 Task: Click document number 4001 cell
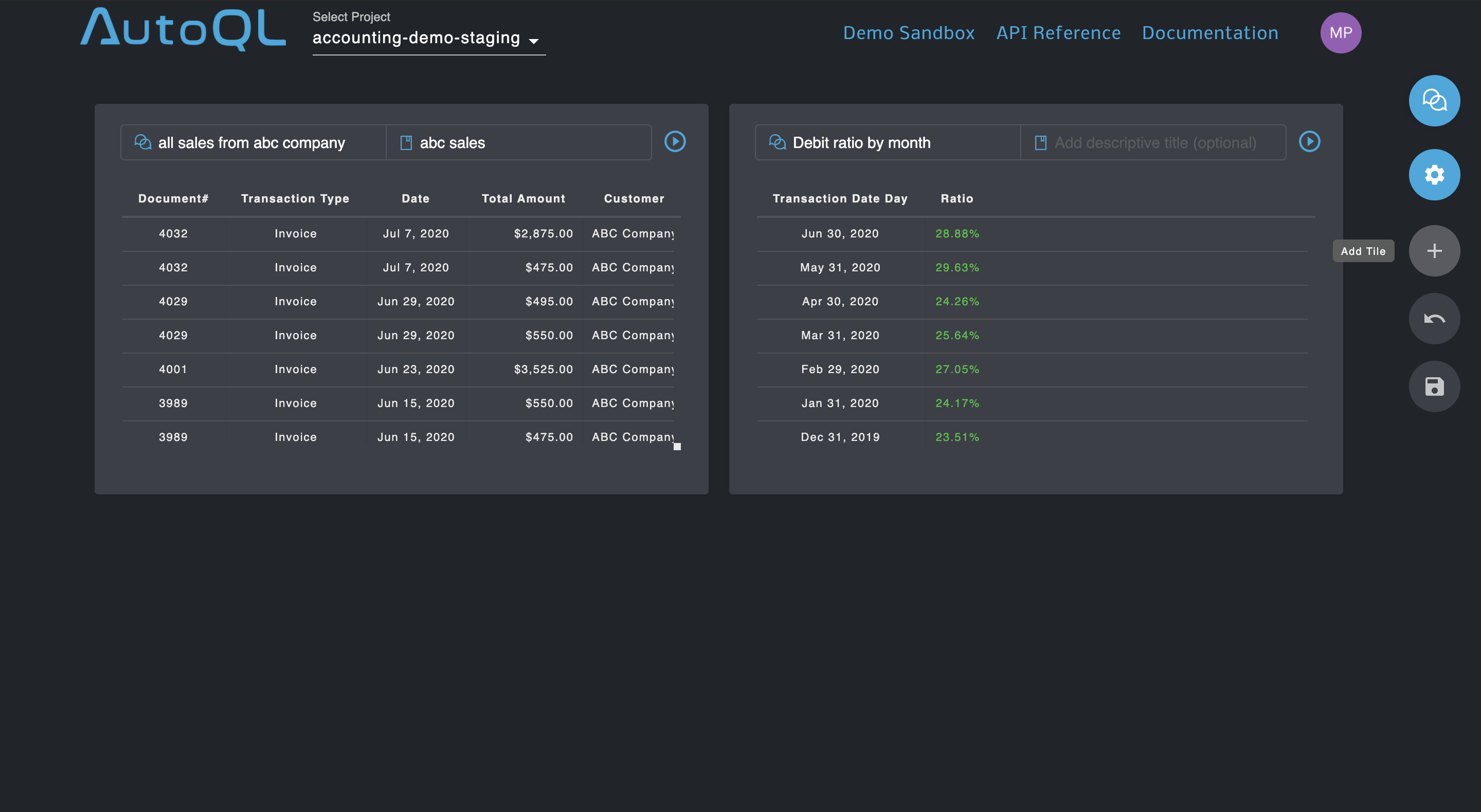[x=173, y=369]
